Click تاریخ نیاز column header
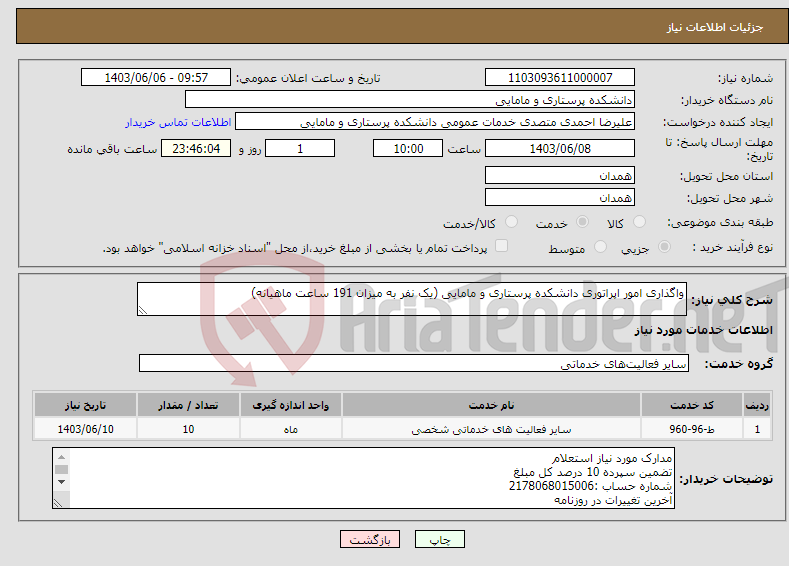This screenshot has width=789, height=566. point(86,405)
